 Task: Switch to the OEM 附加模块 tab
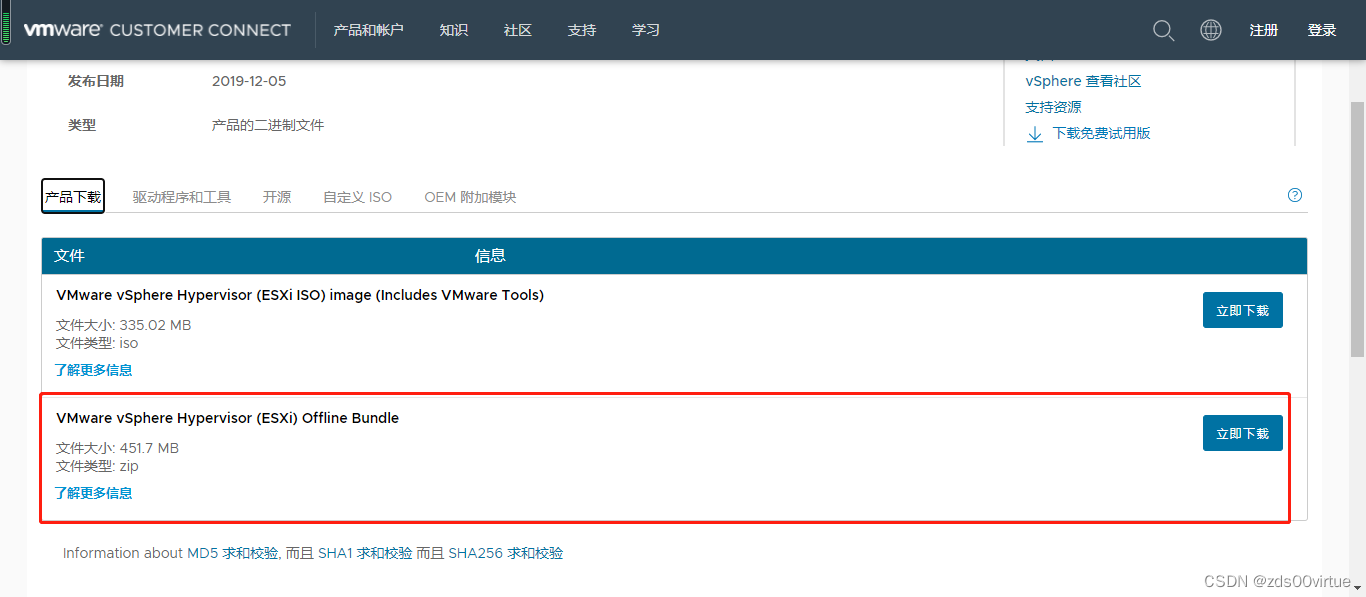(x=470, y=197)
